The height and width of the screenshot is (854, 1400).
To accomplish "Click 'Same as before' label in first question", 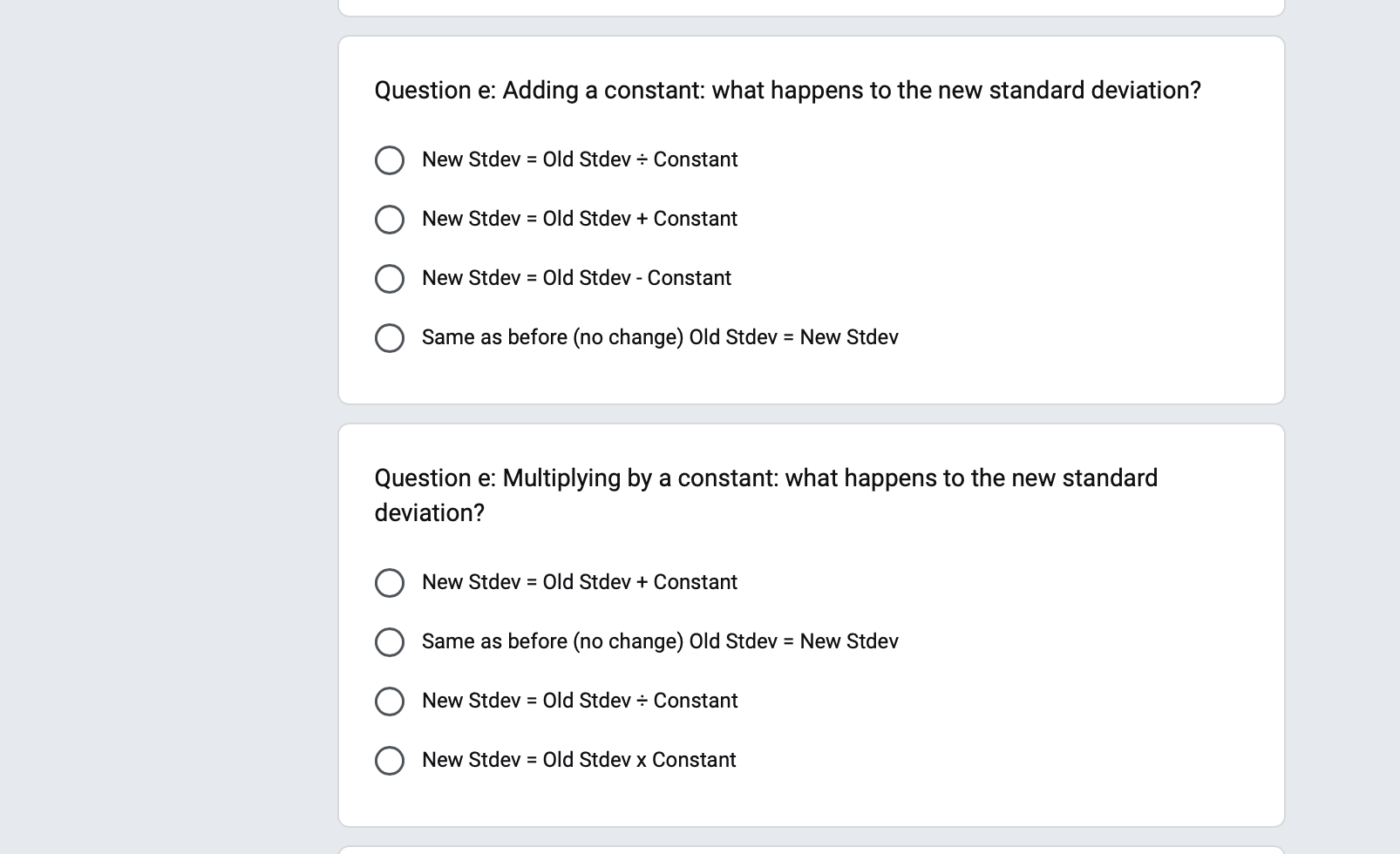I will tap(660, 337).
